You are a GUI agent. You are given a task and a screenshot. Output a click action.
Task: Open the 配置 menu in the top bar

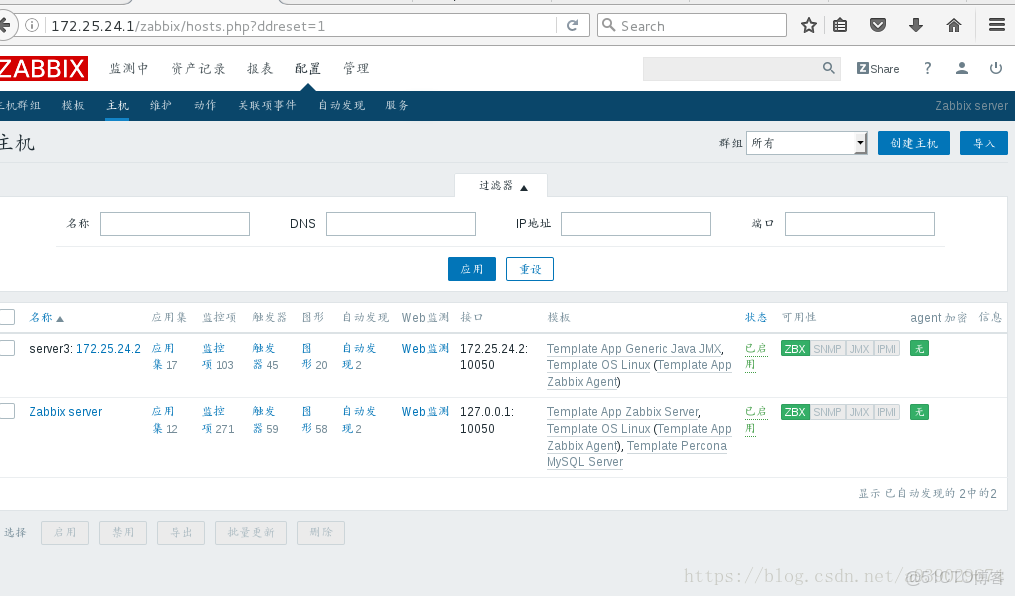[x=307, y=68]
